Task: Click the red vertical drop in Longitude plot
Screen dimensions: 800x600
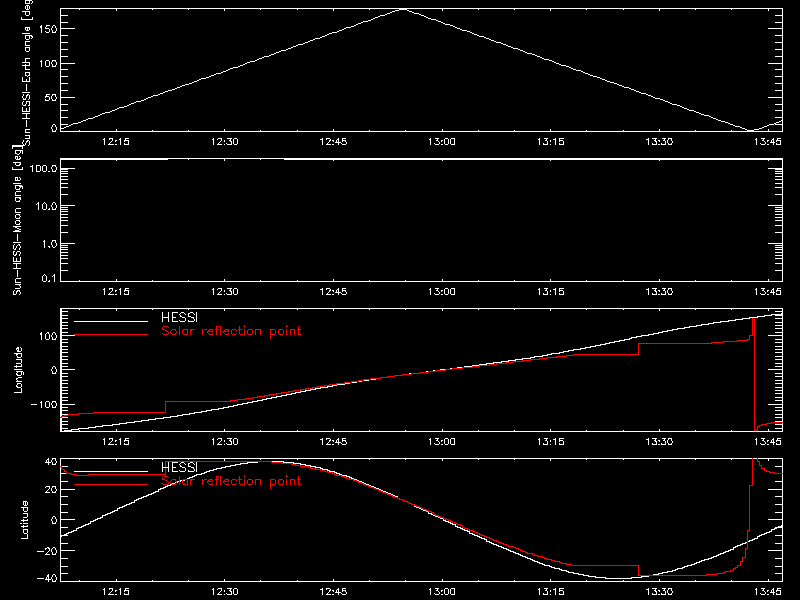Action: pos(754,374)
